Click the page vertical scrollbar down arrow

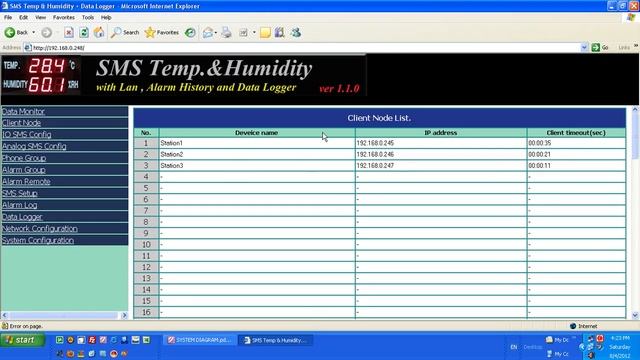point(635,315)
